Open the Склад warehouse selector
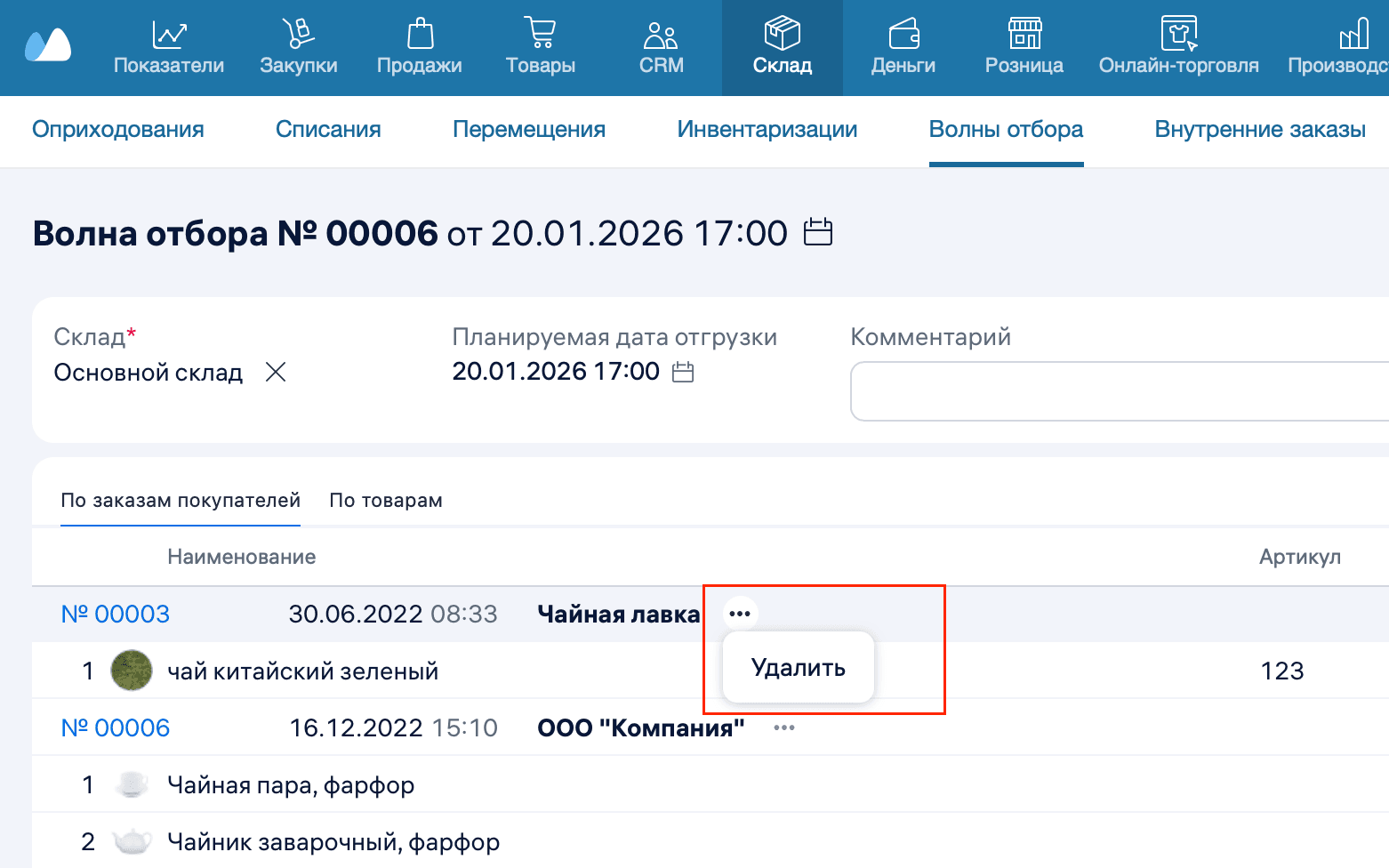 149,372
